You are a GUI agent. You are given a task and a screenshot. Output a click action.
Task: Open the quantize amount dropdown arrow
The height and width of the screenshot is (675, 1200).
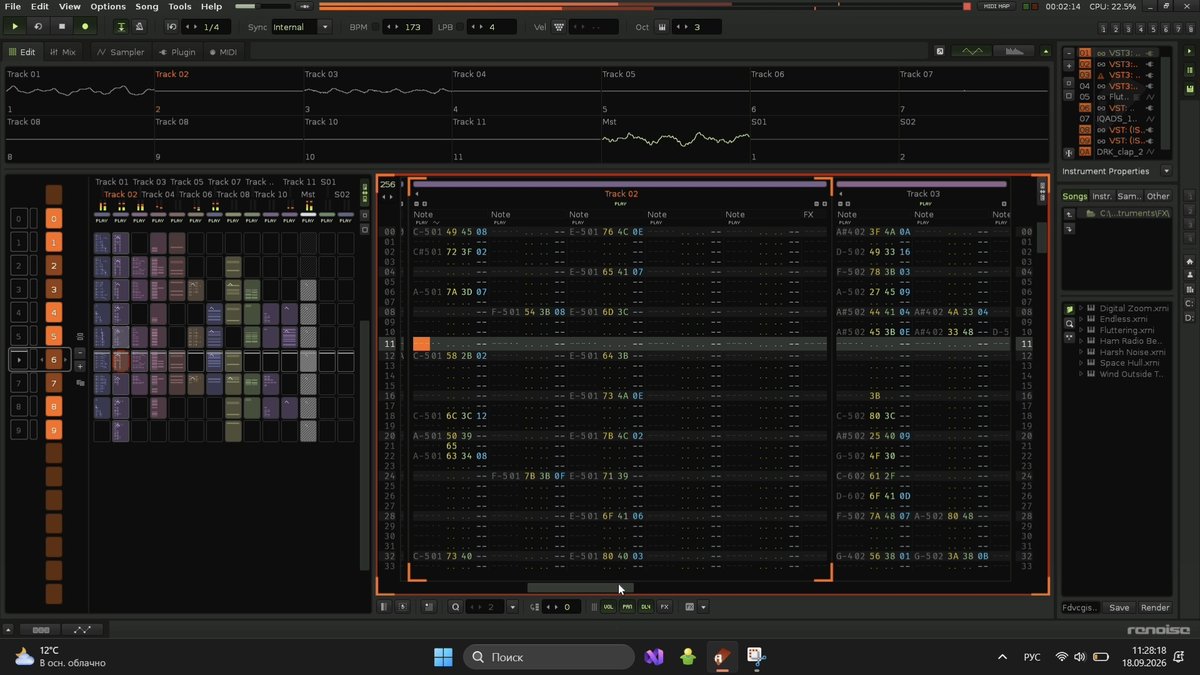513,607
